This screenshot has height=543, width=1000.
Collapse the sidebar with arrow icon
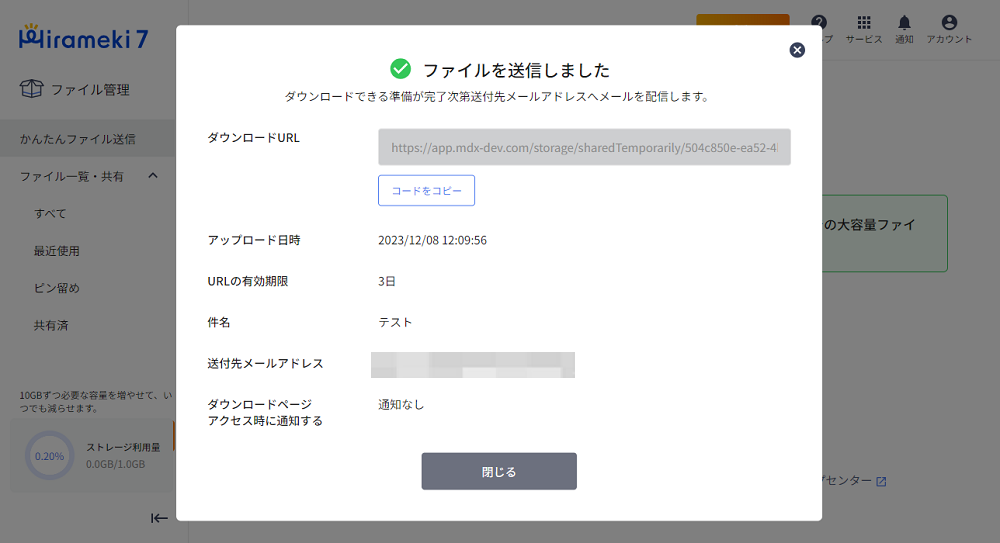coord(159,518)
